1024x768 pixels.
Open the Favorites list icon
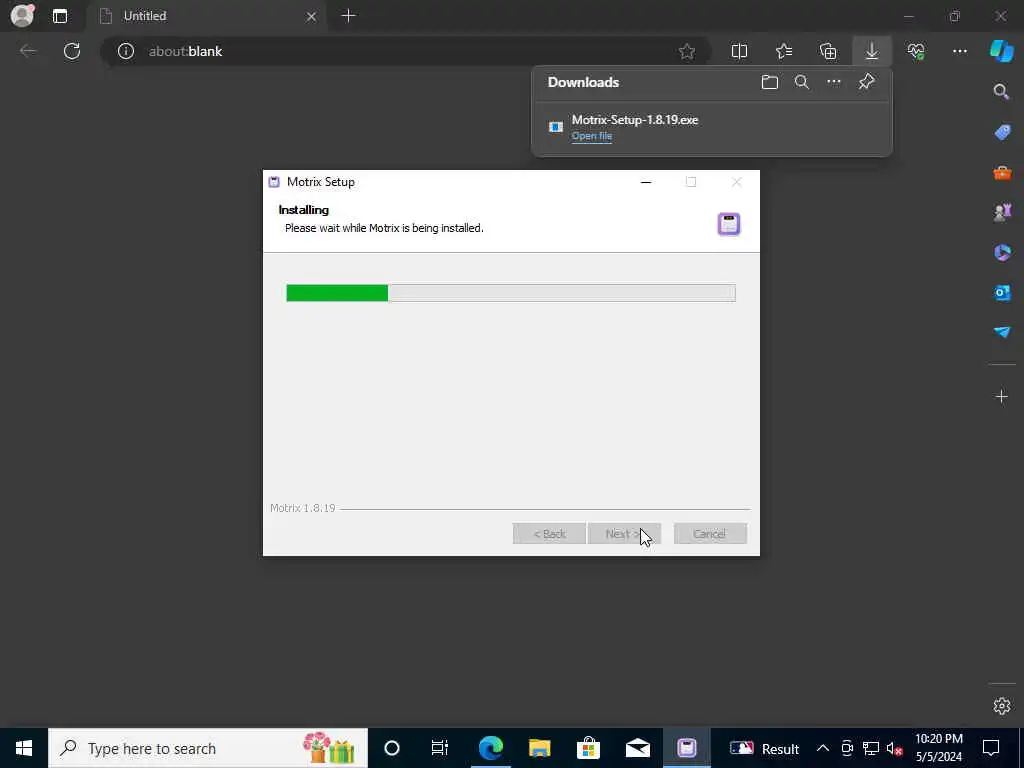pyautogui.click(x=784, y=51)
